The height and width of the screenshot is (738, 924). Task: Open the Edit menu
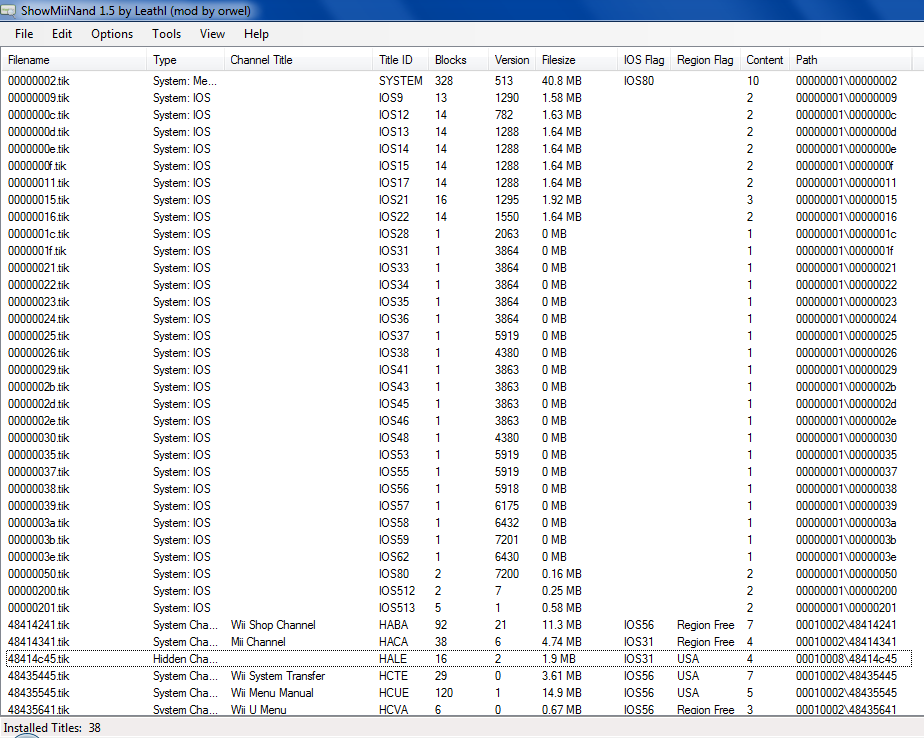[62, 34]
